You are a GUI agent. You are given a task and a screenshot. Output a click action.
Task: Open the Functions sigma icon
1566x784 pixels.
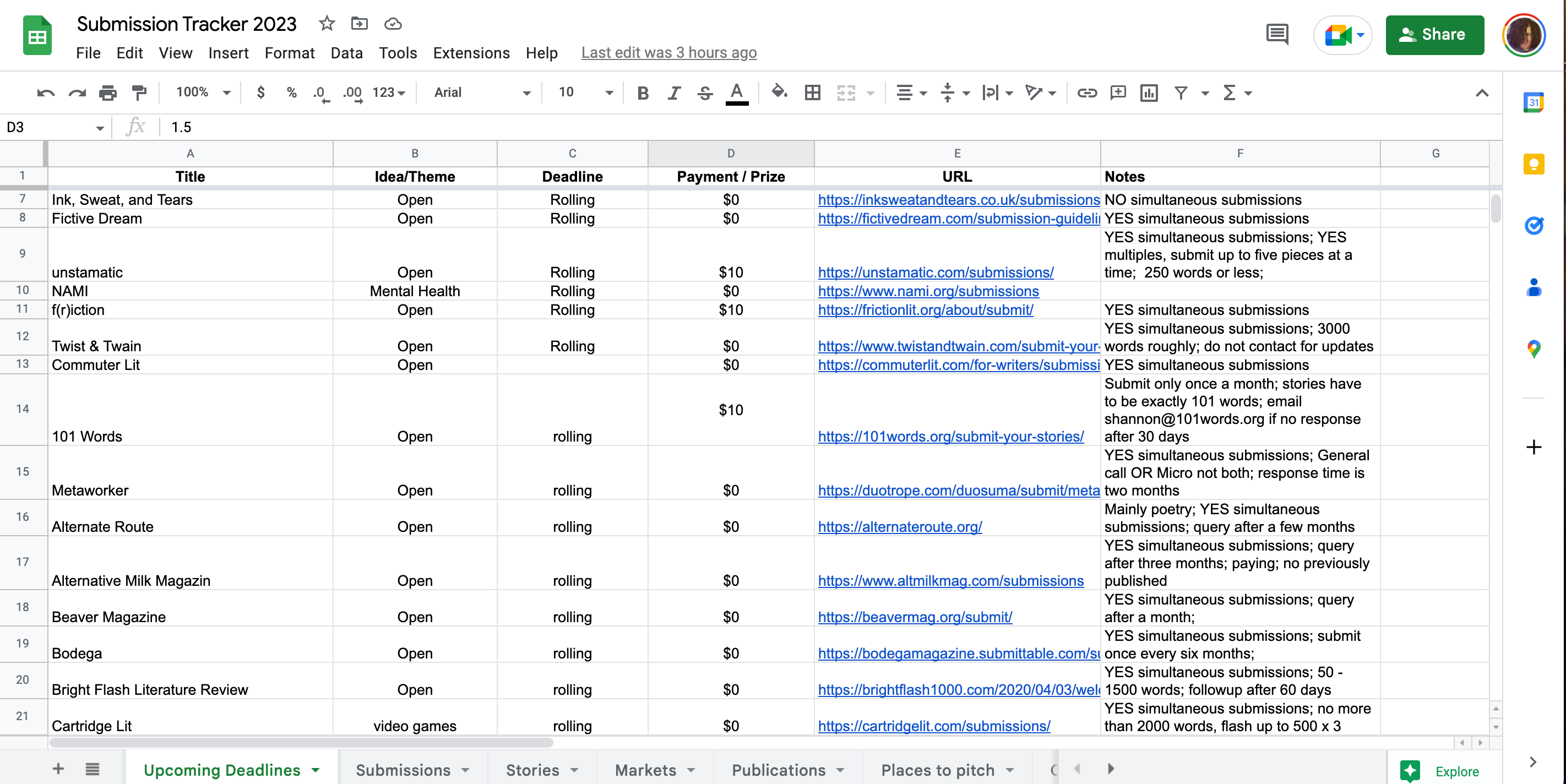(x=1229, y=93)
